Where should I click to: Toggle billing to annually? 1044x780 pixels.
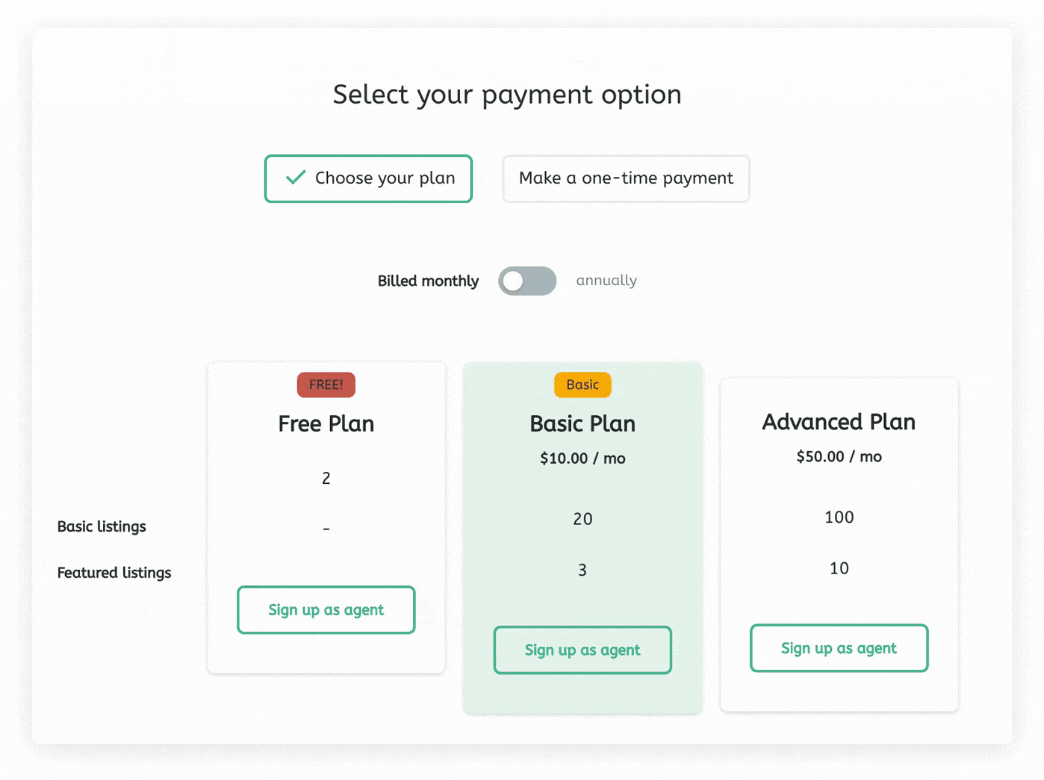(x=527, y=281)
